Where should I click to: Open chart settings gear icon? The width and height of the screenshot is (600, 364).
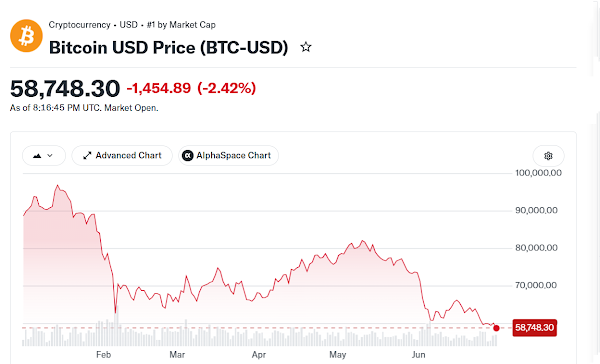pos(548,156)
